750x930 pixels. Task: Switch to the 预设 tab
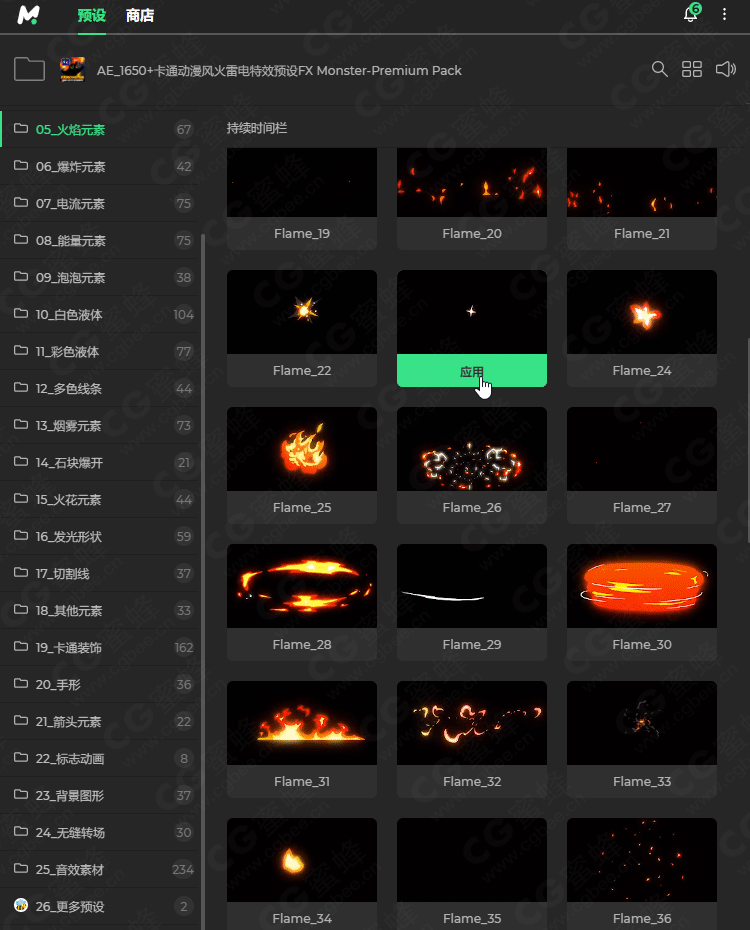(x=91, y=15)
